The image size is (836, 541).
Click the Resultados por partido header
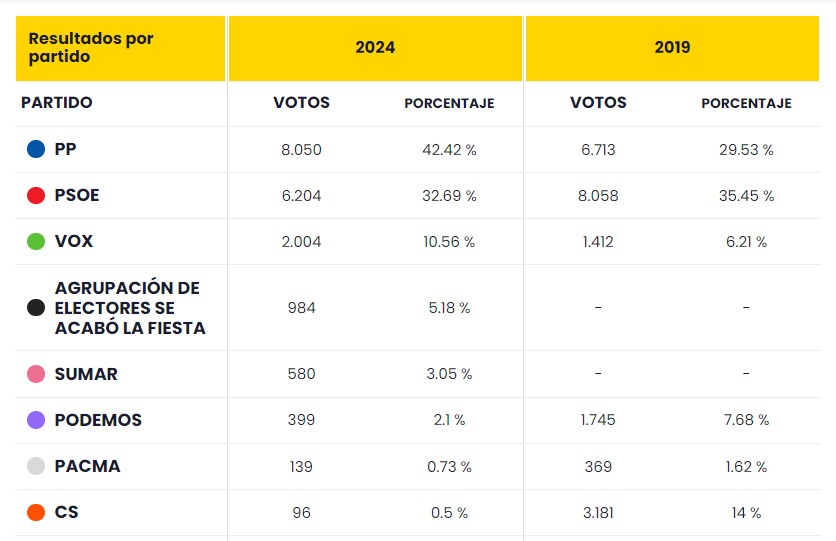(x=91, y=48)
